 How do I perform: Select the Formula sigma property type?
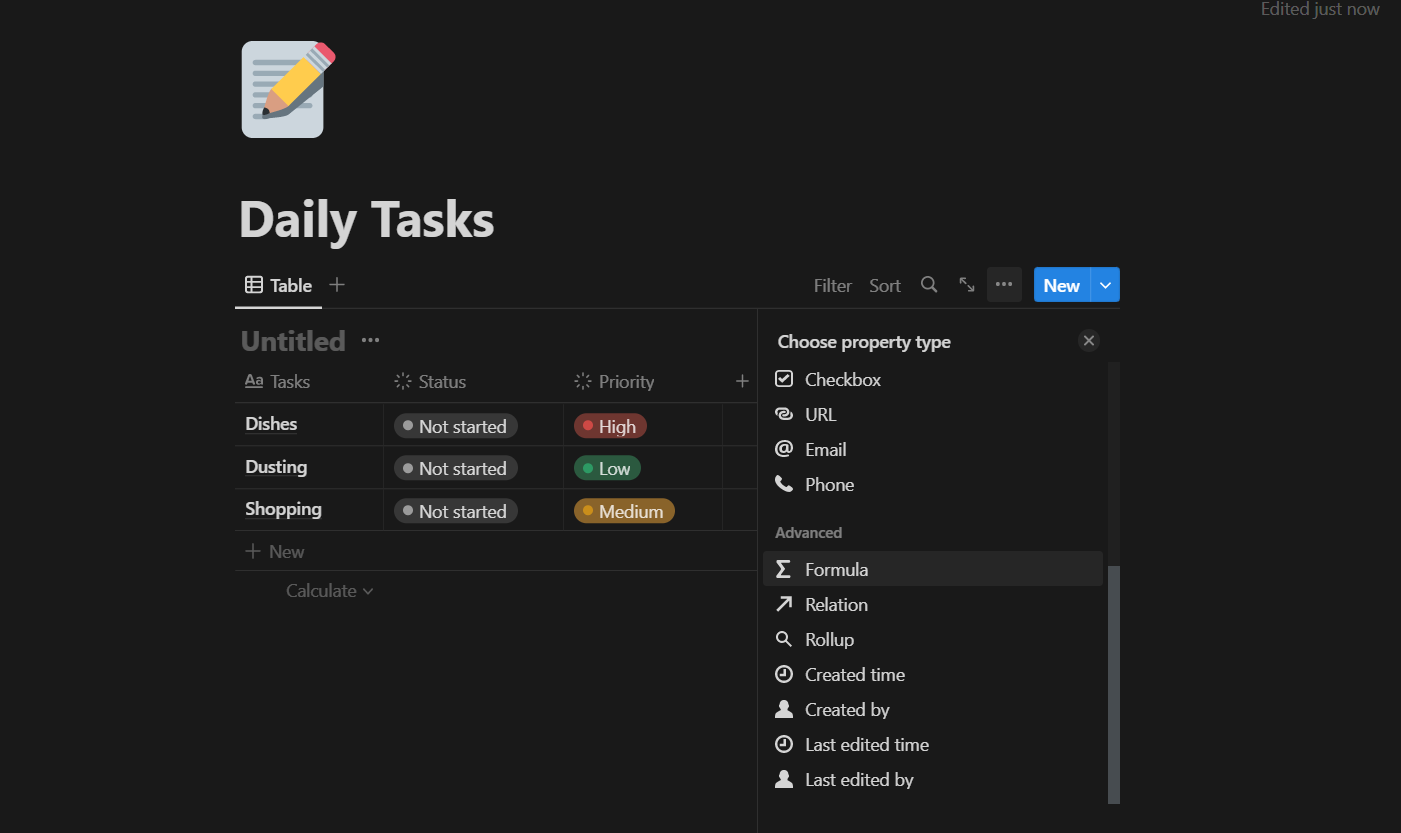tap(836, 569)
